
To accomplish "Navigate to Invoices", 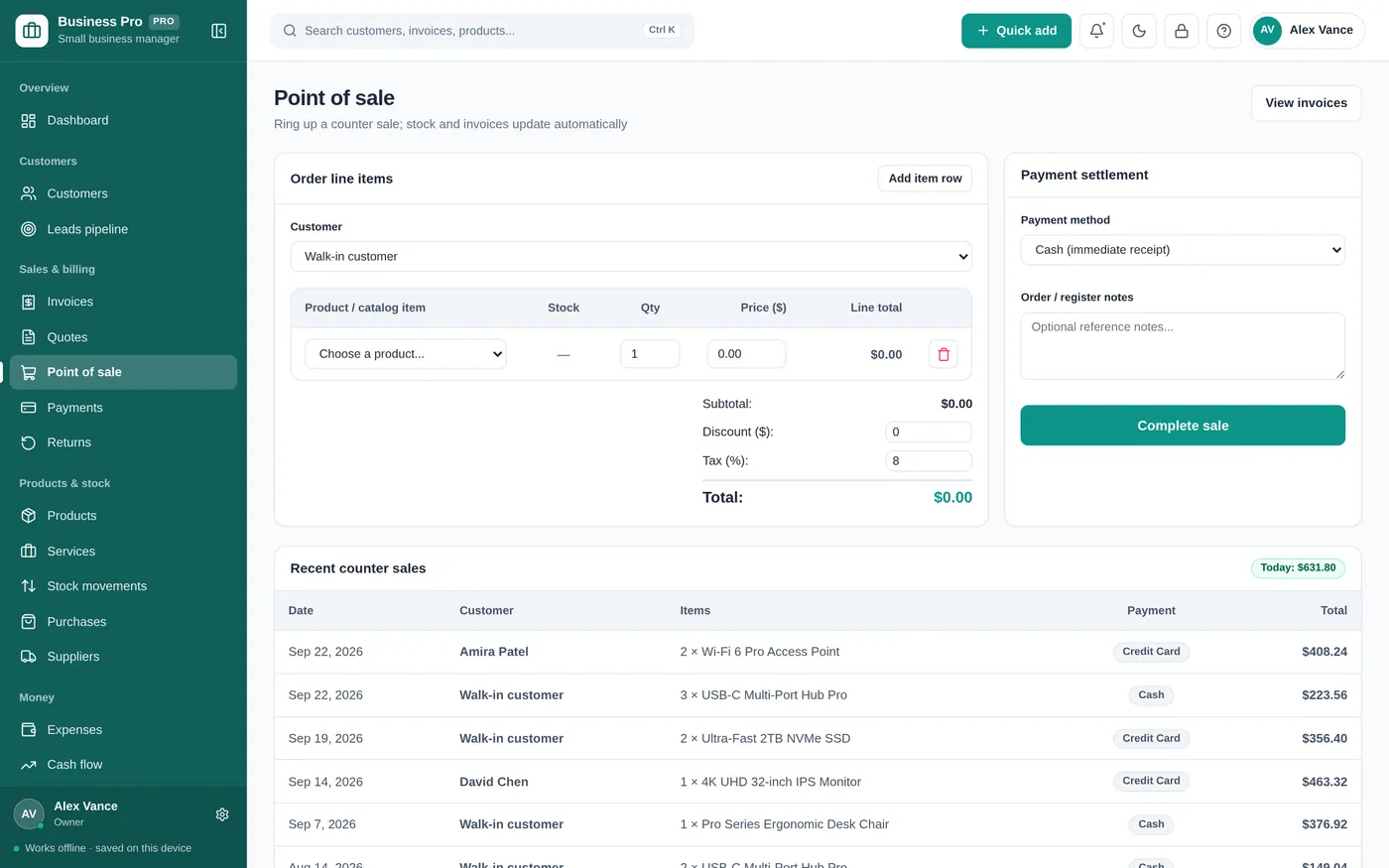I will click(x=123, y=302).
